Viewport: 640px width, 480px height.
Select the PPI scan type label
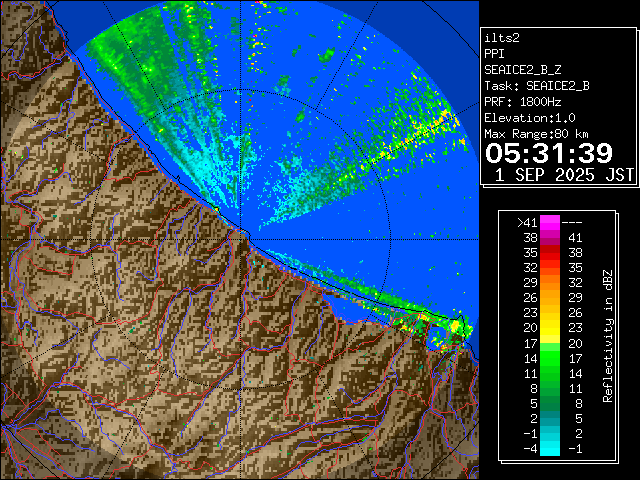pos(495,53)
